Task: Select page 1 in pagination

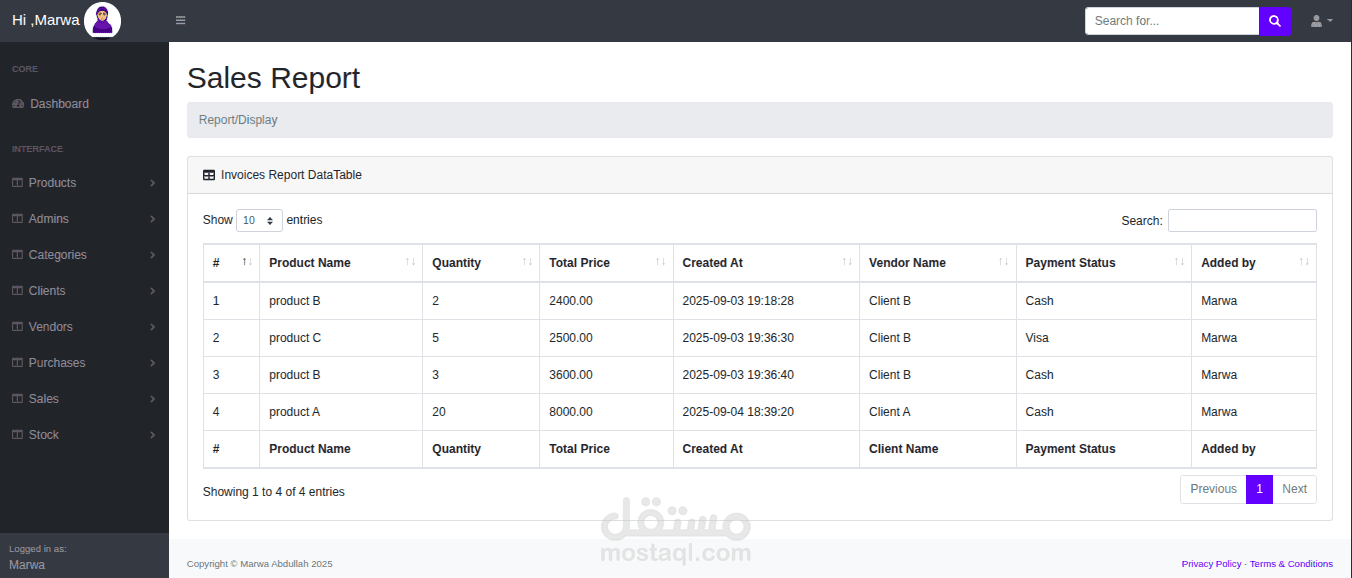Action: (1259, 489)
